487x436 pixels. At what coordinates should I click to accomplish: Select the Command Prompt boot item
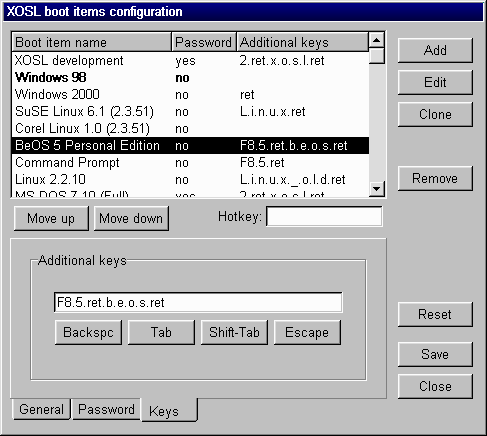[x=190, y=163]
